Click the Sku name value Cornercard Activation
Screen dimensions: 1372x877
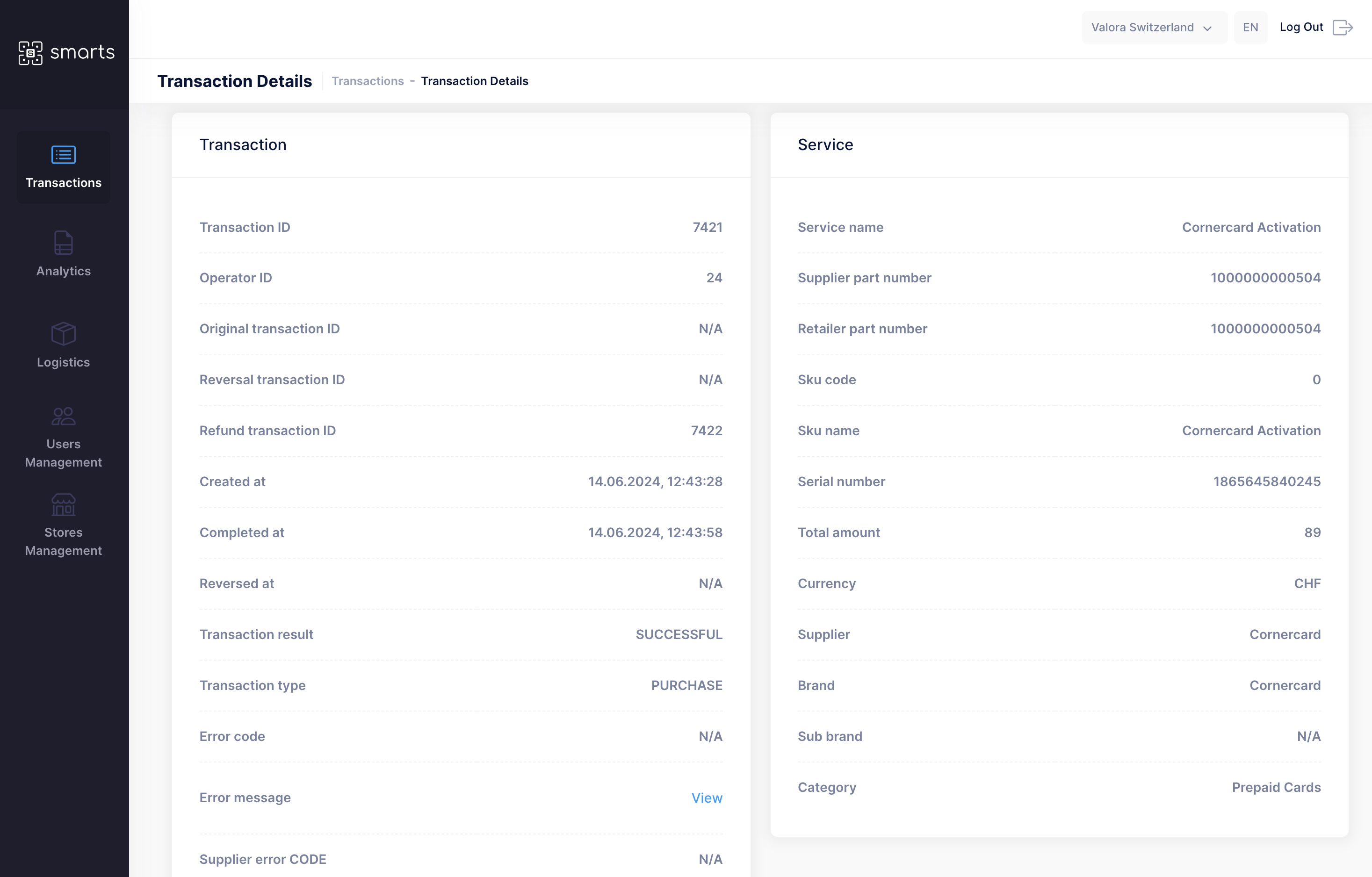click(x=1251, y=431)
